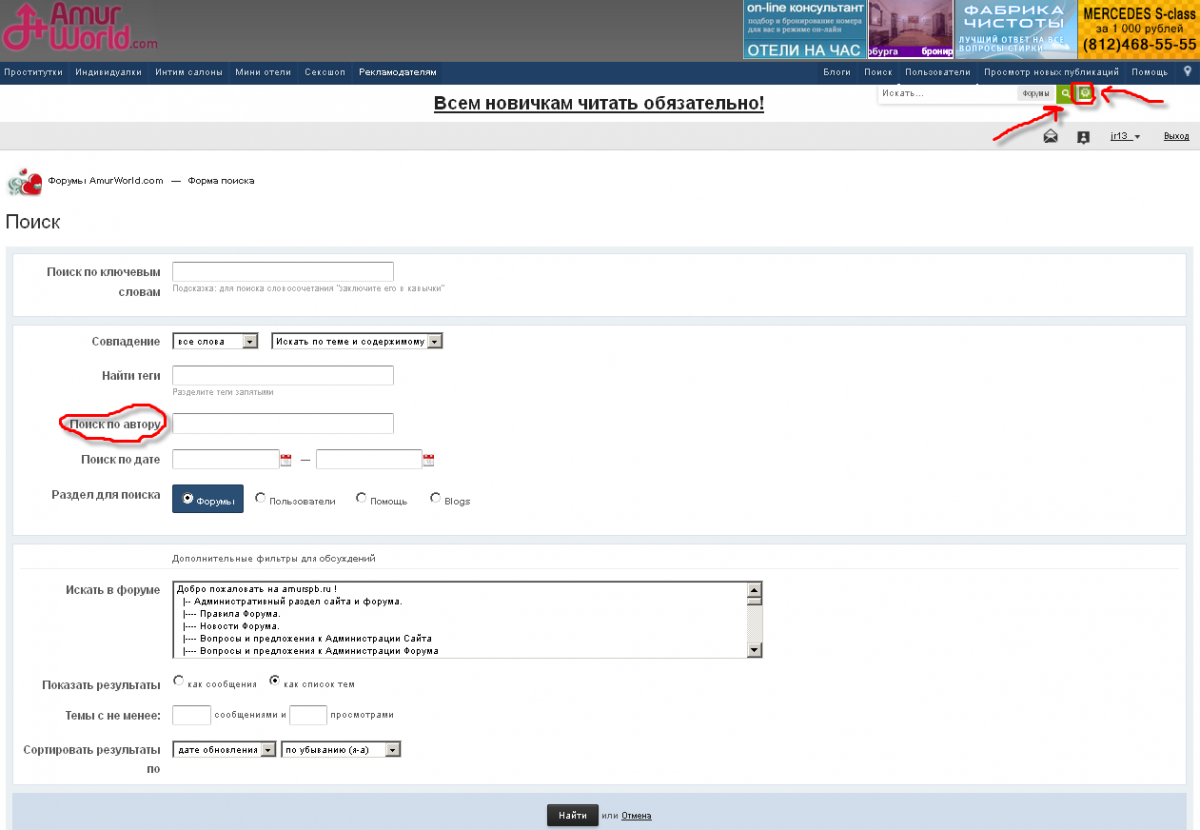Expand the 'все слова' match dropdown

215,341
